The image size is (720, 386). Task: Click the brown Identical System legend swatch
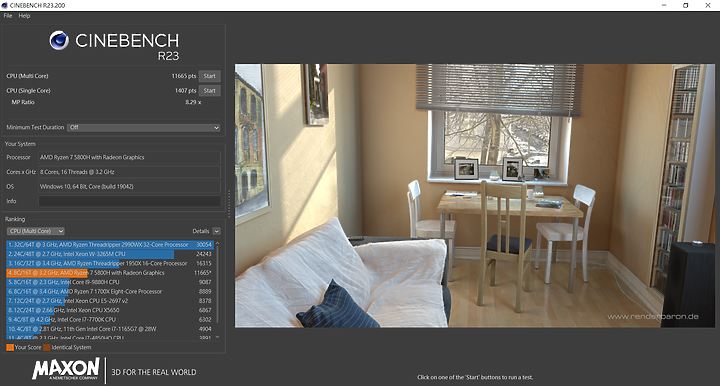coord(47,347)
